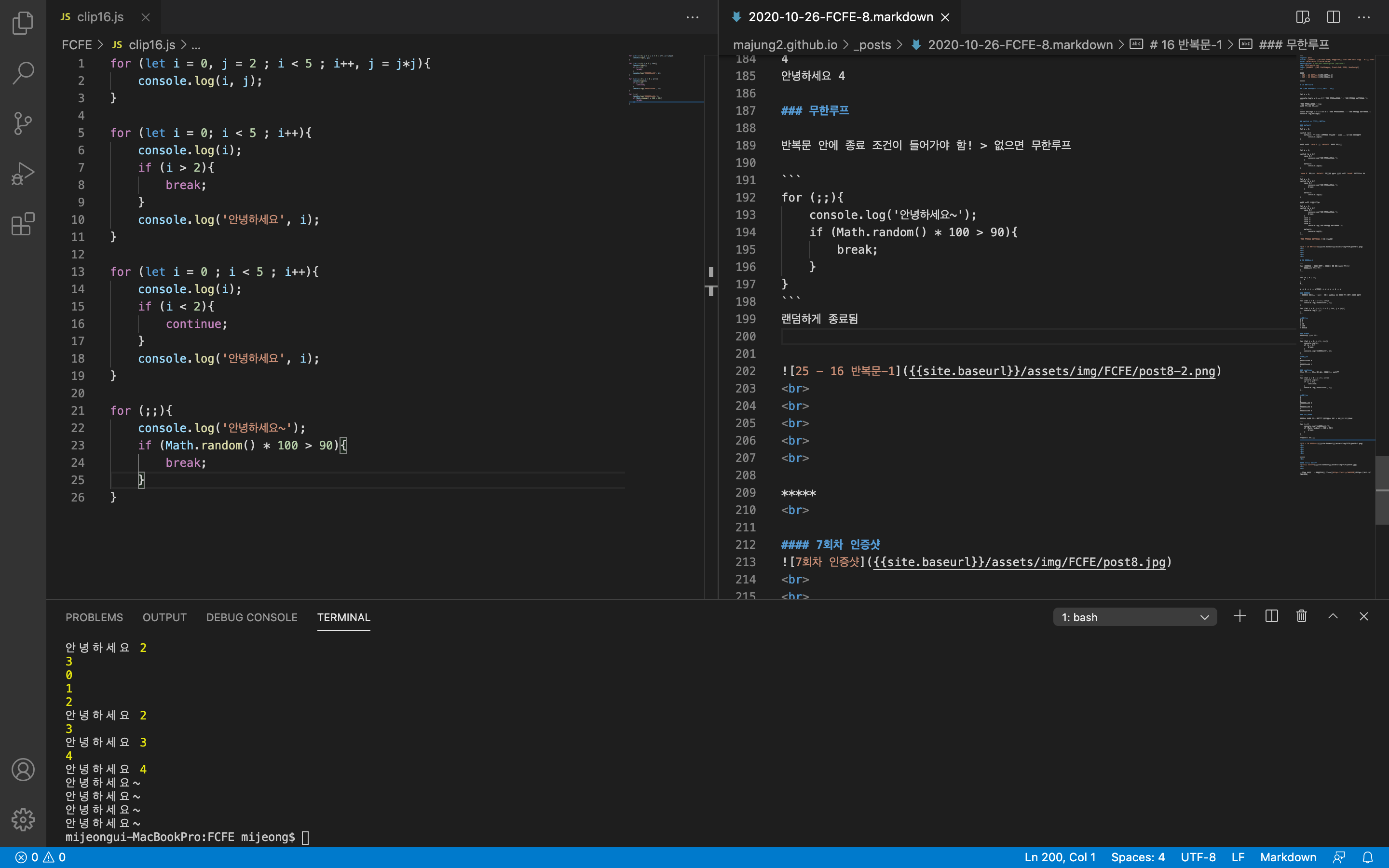The height and width of the screenshot is (868, 1389).
Task: Click line number 21 in left editor
Action: pos(78,411)
